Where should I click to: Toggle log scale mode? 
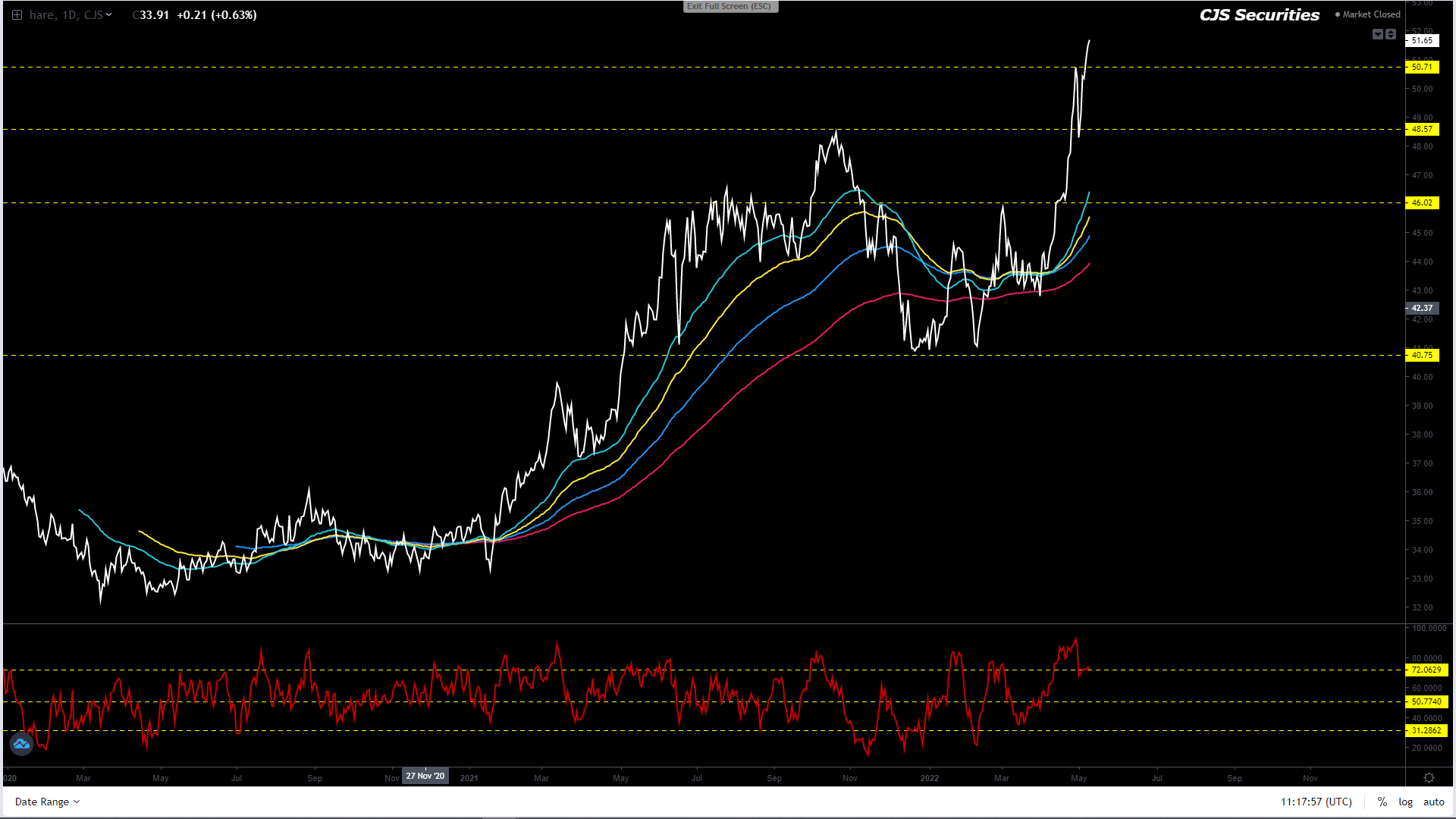[x=1405, y=802]
